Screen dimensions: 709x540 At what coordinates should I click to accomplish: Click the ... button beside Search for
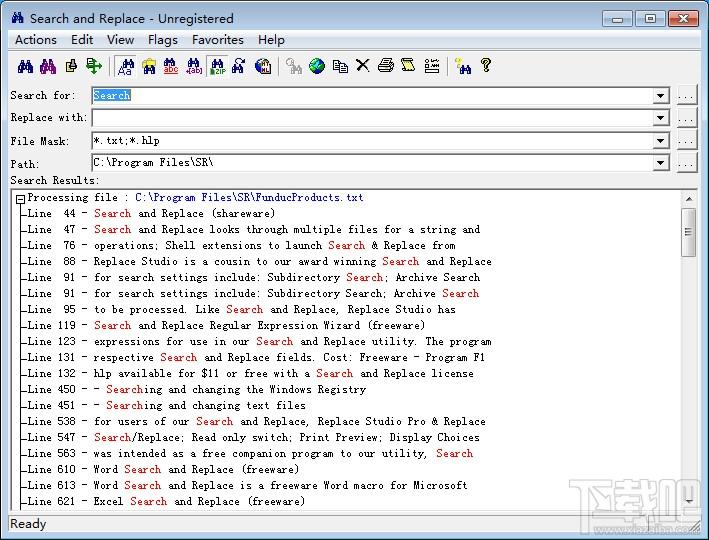coord(686,95)
